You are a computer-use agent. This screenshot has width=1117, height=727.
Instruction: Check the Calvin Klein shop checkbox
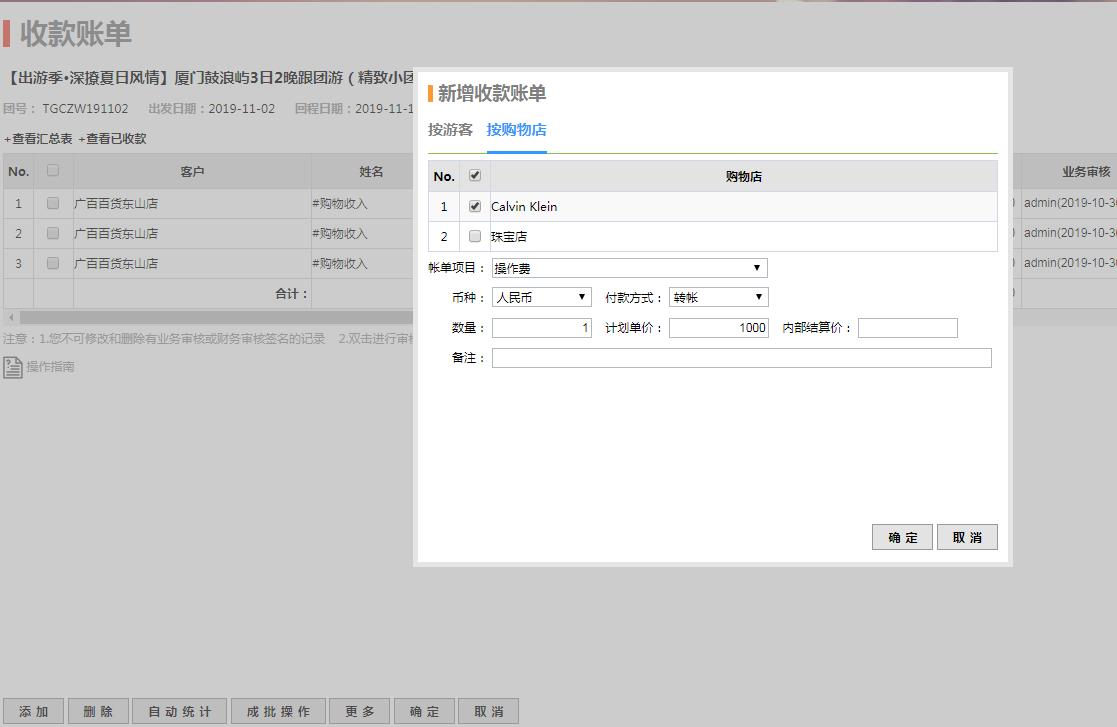coord(475,206)
